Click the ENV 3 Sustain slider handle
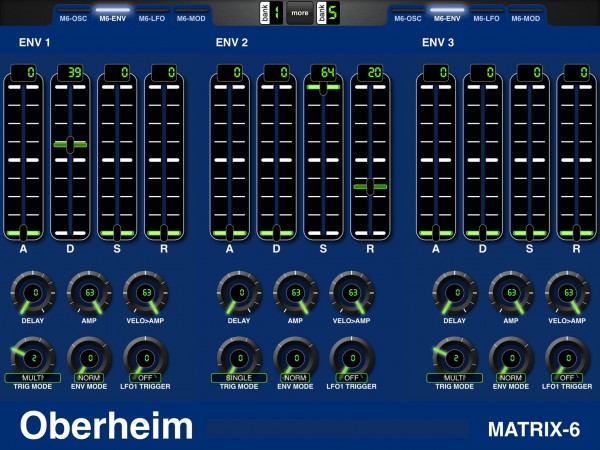Image resolution: width=600 pixels, height=450 pixels. coord(530,233)
